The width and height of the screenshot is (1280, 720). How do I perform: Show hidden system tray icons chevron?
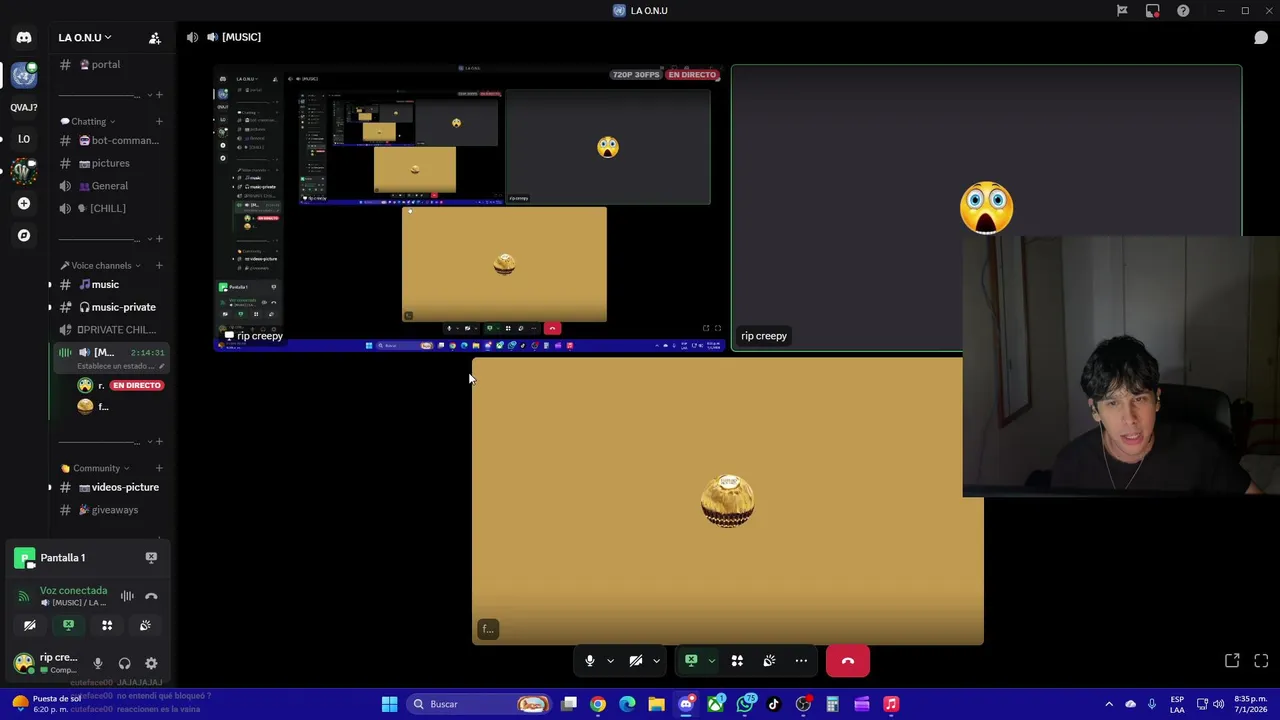click(1109, 704)
